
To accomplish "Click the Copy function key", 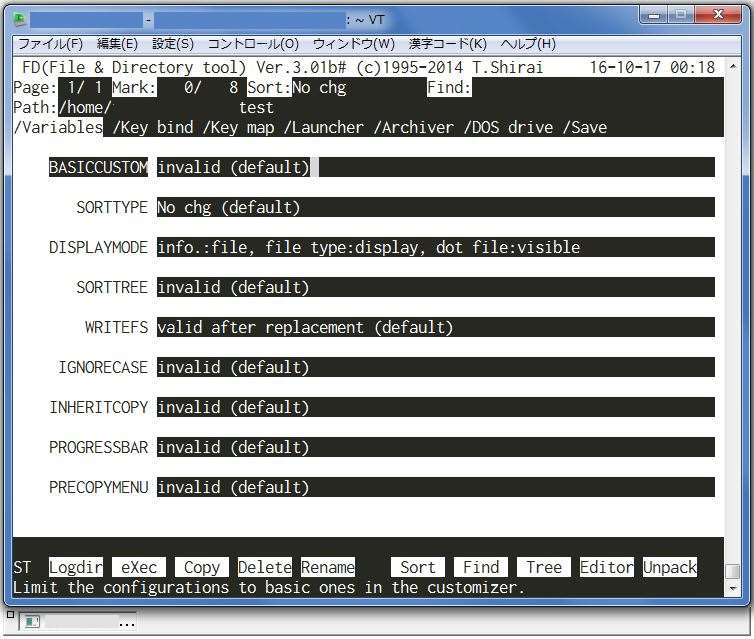I will pos(202,567).
